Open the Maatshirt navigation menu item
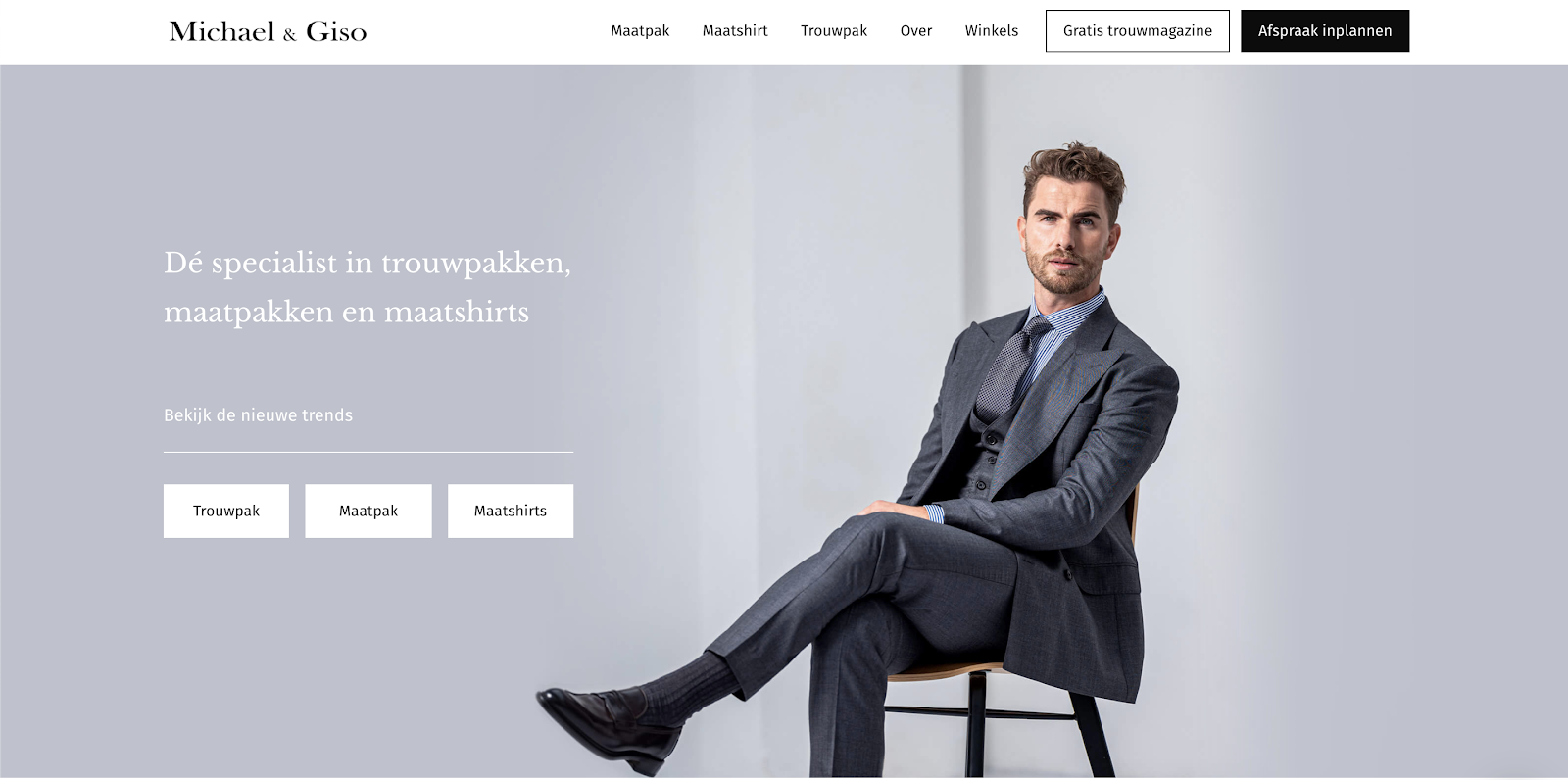This screenshot has width=1568, height=780. tap(735, 31)
